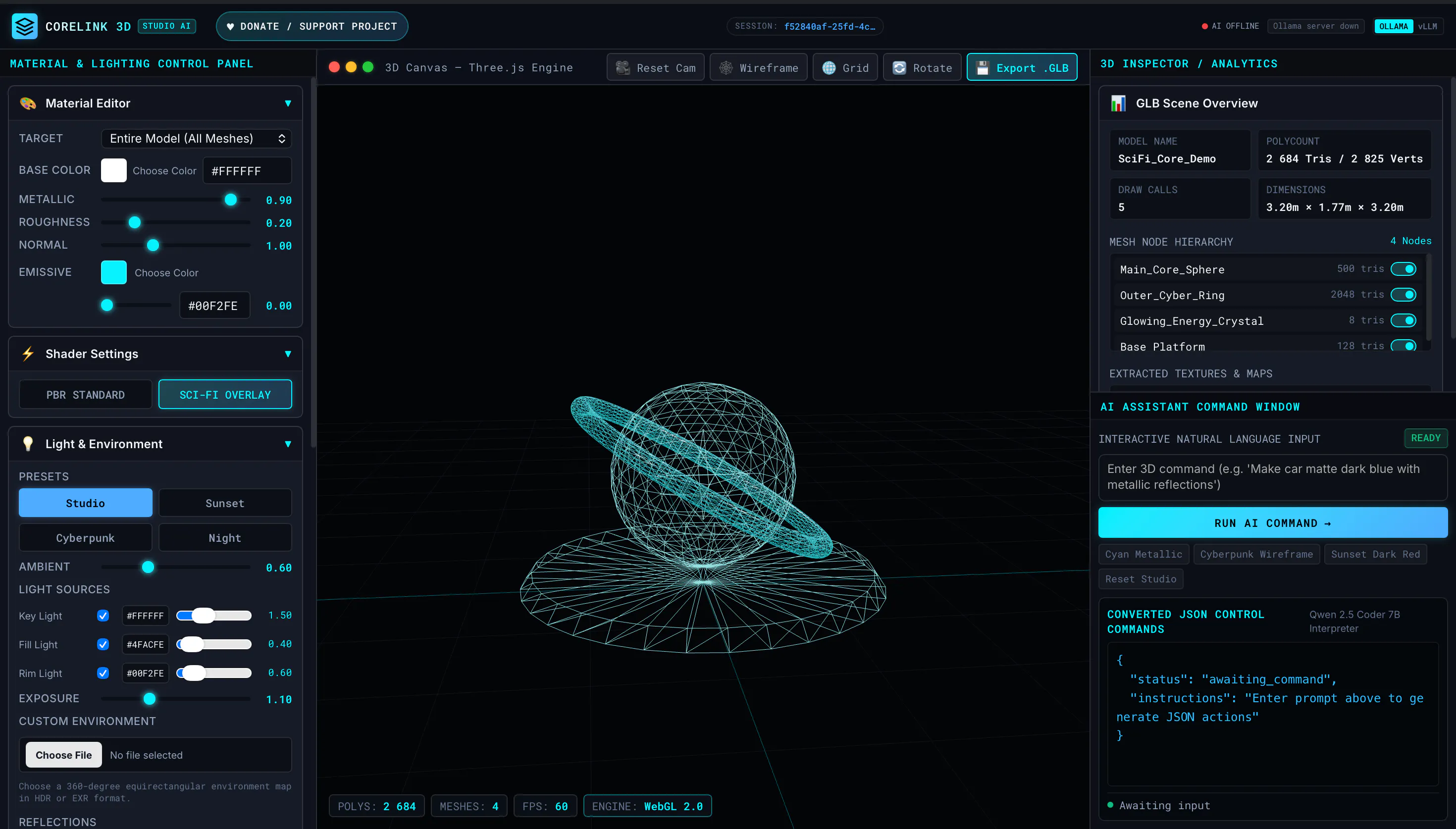Click the GLB Scene Overview chart icon
This screenshot has width=1456, height=829.
(x=1118, y=103)
